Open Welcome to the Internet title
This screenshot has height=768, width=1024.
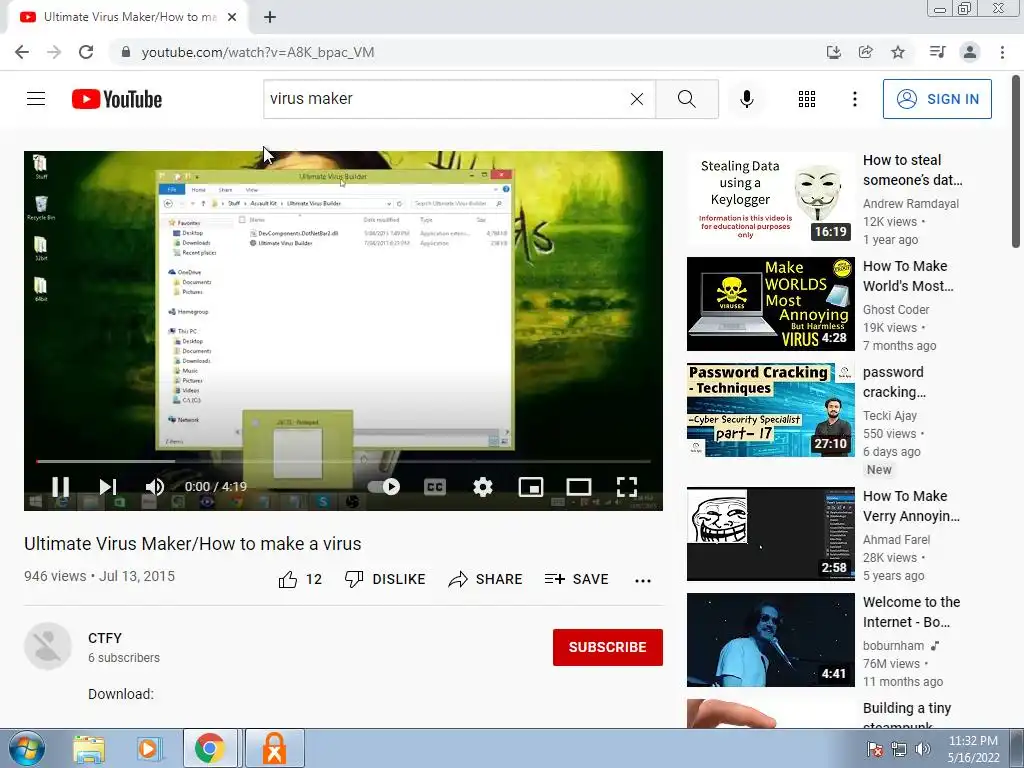912,612
